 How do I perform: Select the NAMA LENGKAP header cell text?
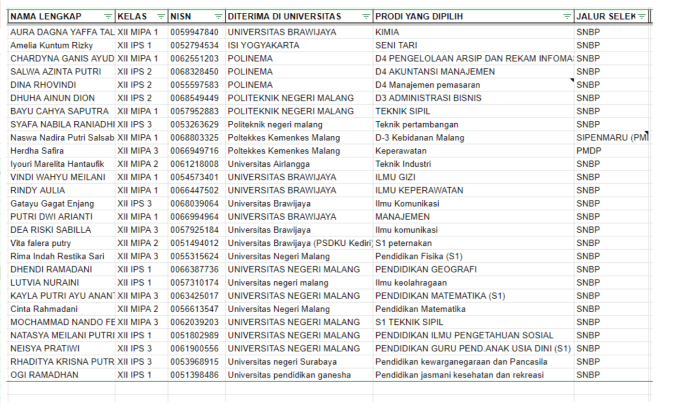(50, 17)
